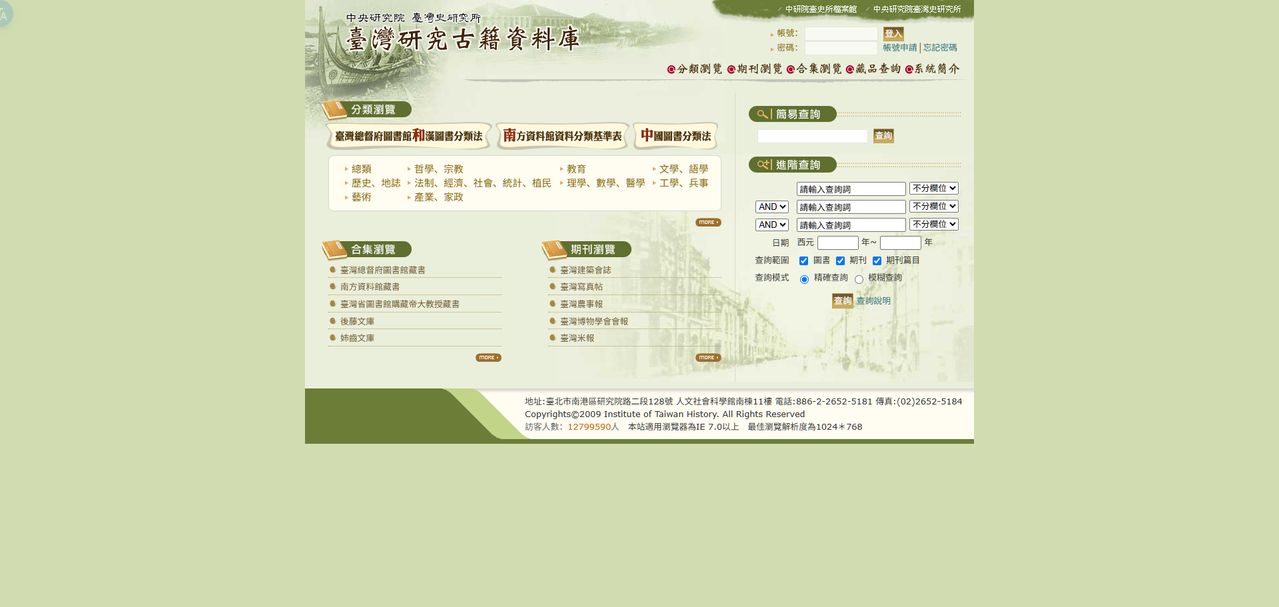This screenshot has height=607, width=1279.
Task: Click the 分類瀏覽 book icon header
Action: (366, 110)
